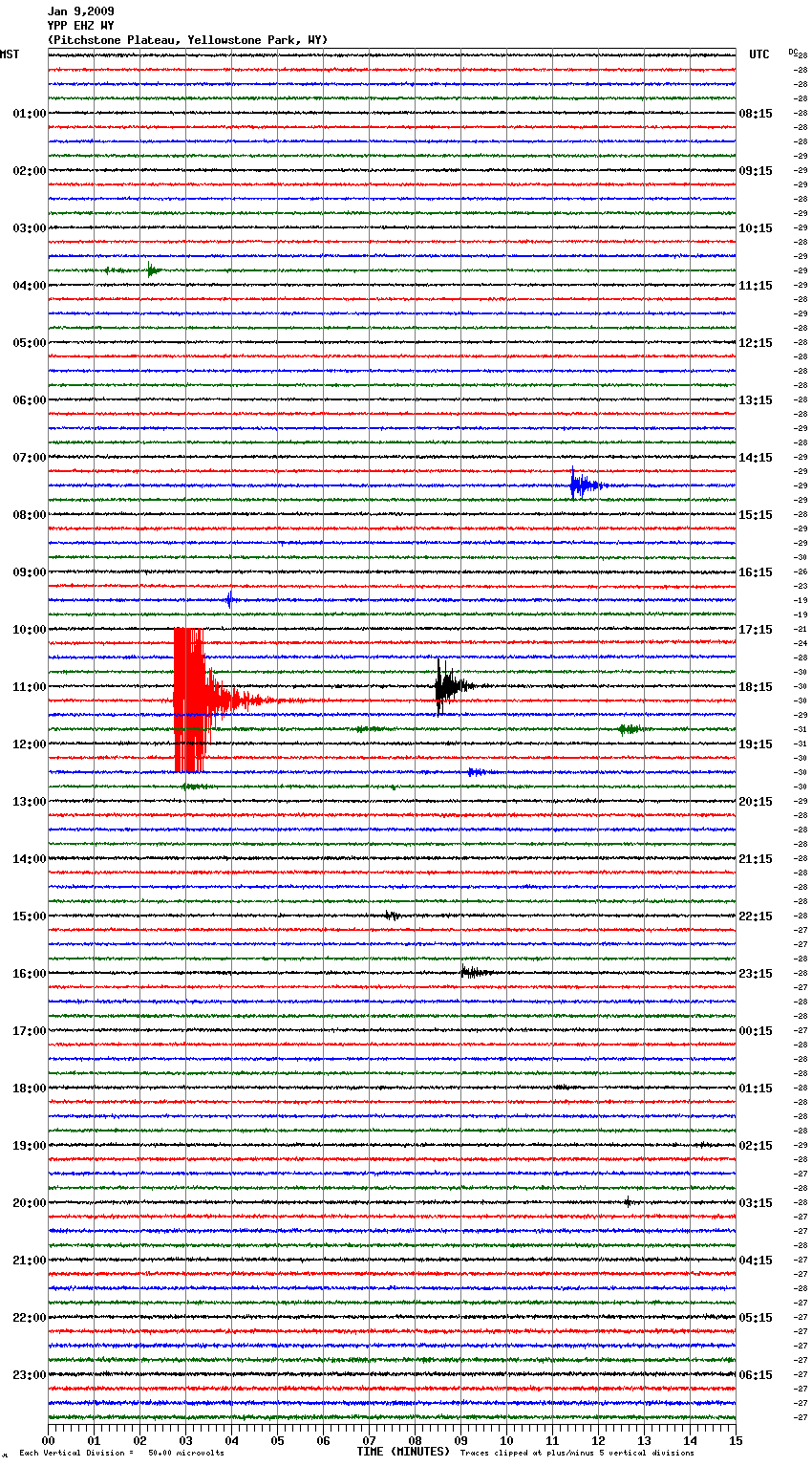Click the large clipped red earthquake burst
812x1466 pixels.
(189, 701)
